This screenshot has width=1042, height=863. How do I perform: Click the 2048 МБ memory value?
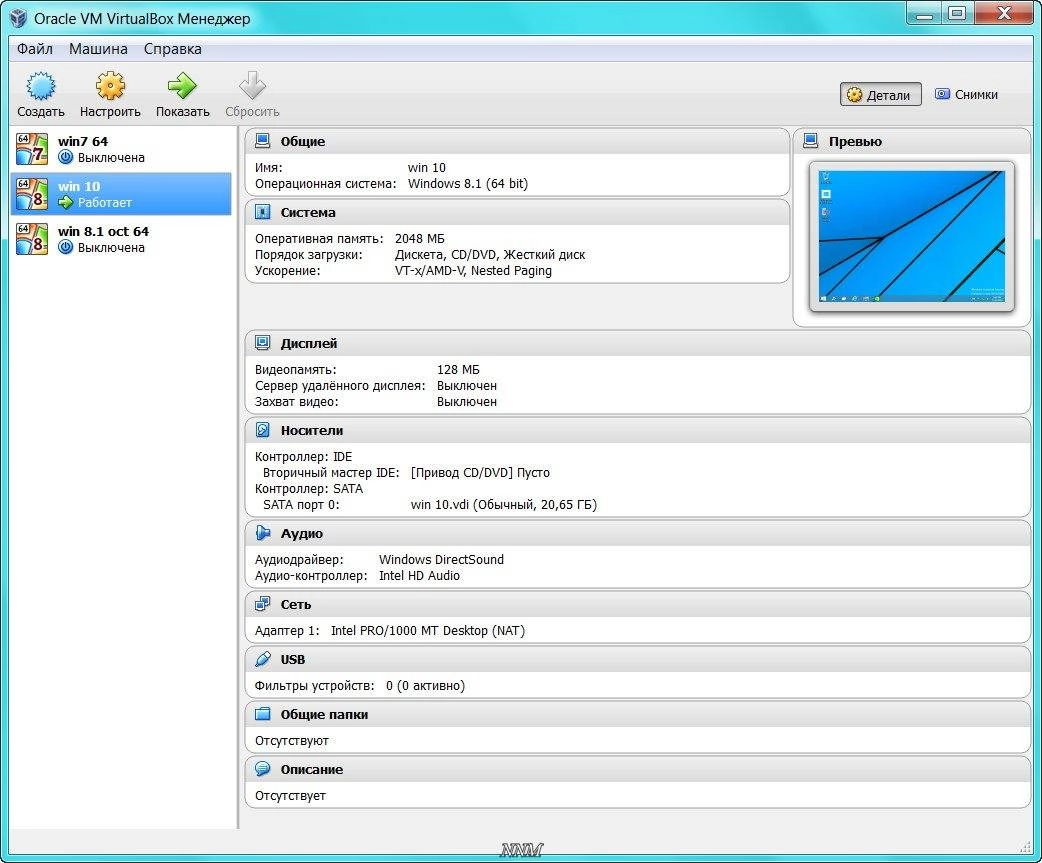[x=419, y=239]
